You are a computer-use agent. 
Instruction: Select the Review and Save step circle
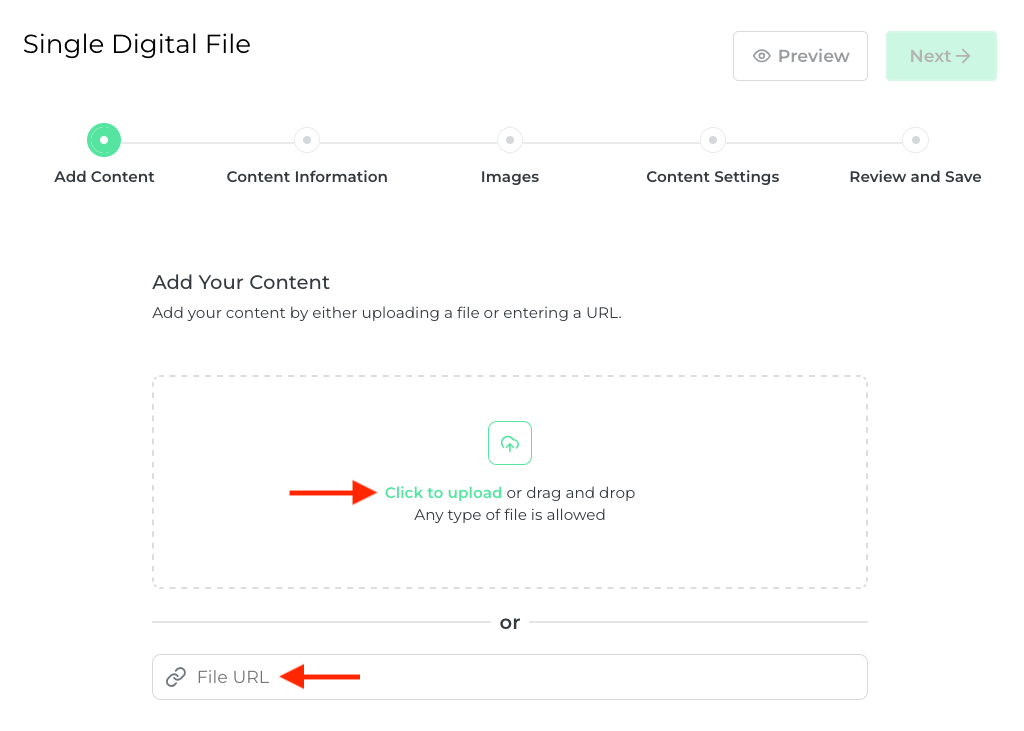coord(915,140)
